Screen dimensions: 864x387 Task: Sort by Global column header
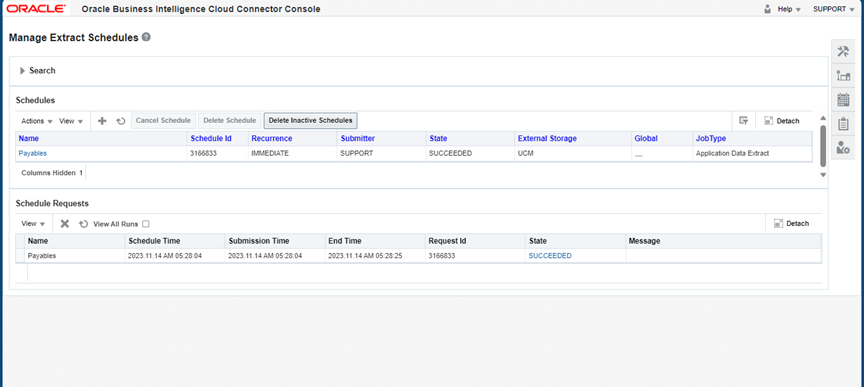(x=646, y=138)
